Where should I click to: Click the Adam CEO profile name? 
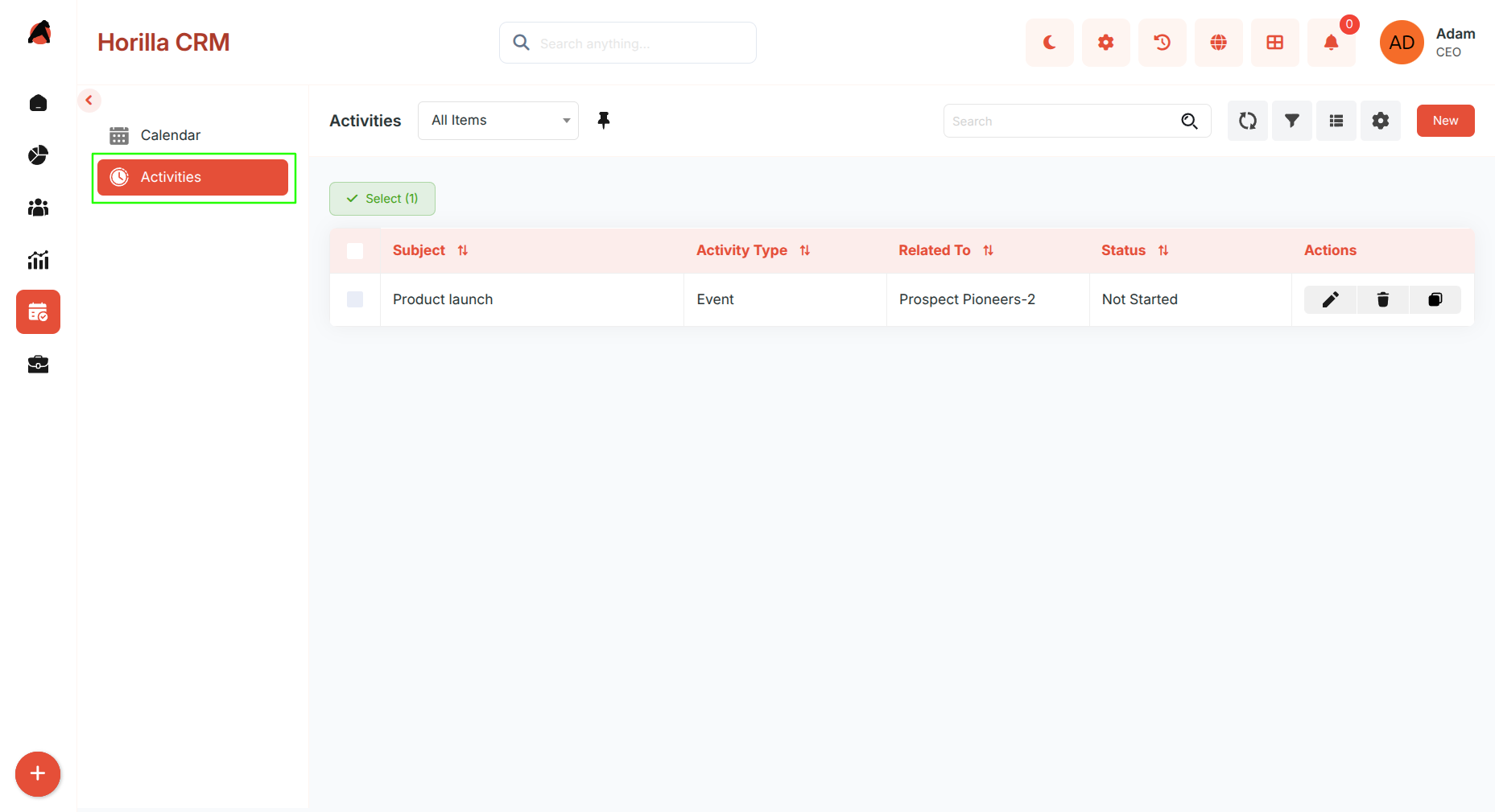(x=1456, y=43)
